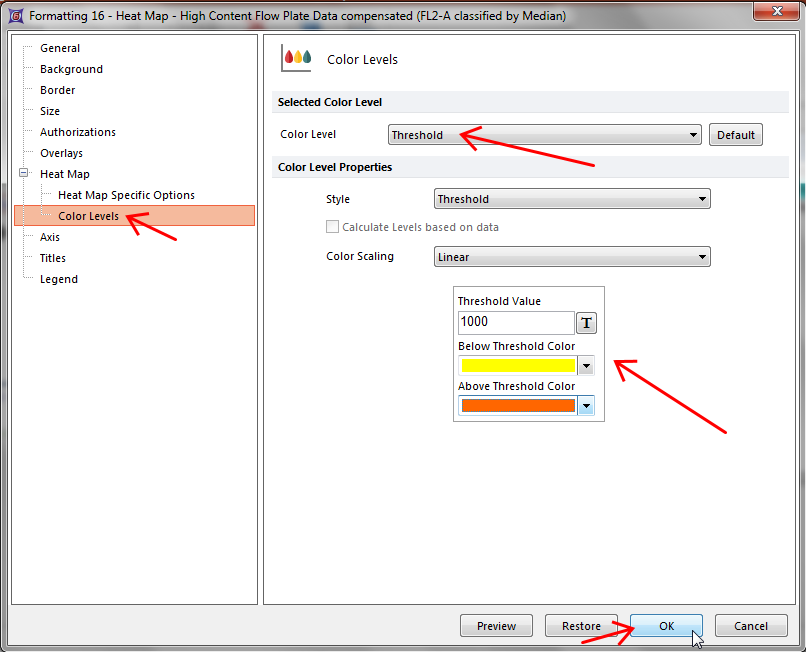Open the Overlays settings page

pyautogui.click(x=61, y=153)
